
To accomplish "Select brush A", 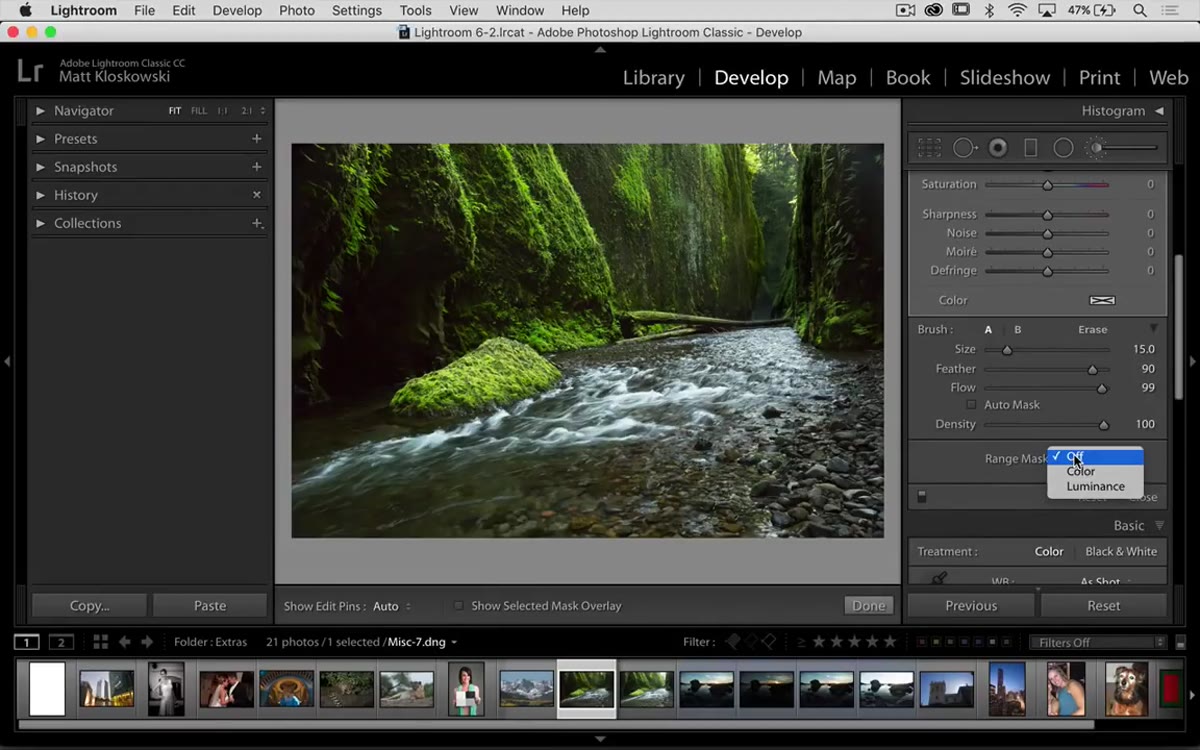I will pos(989,330).
